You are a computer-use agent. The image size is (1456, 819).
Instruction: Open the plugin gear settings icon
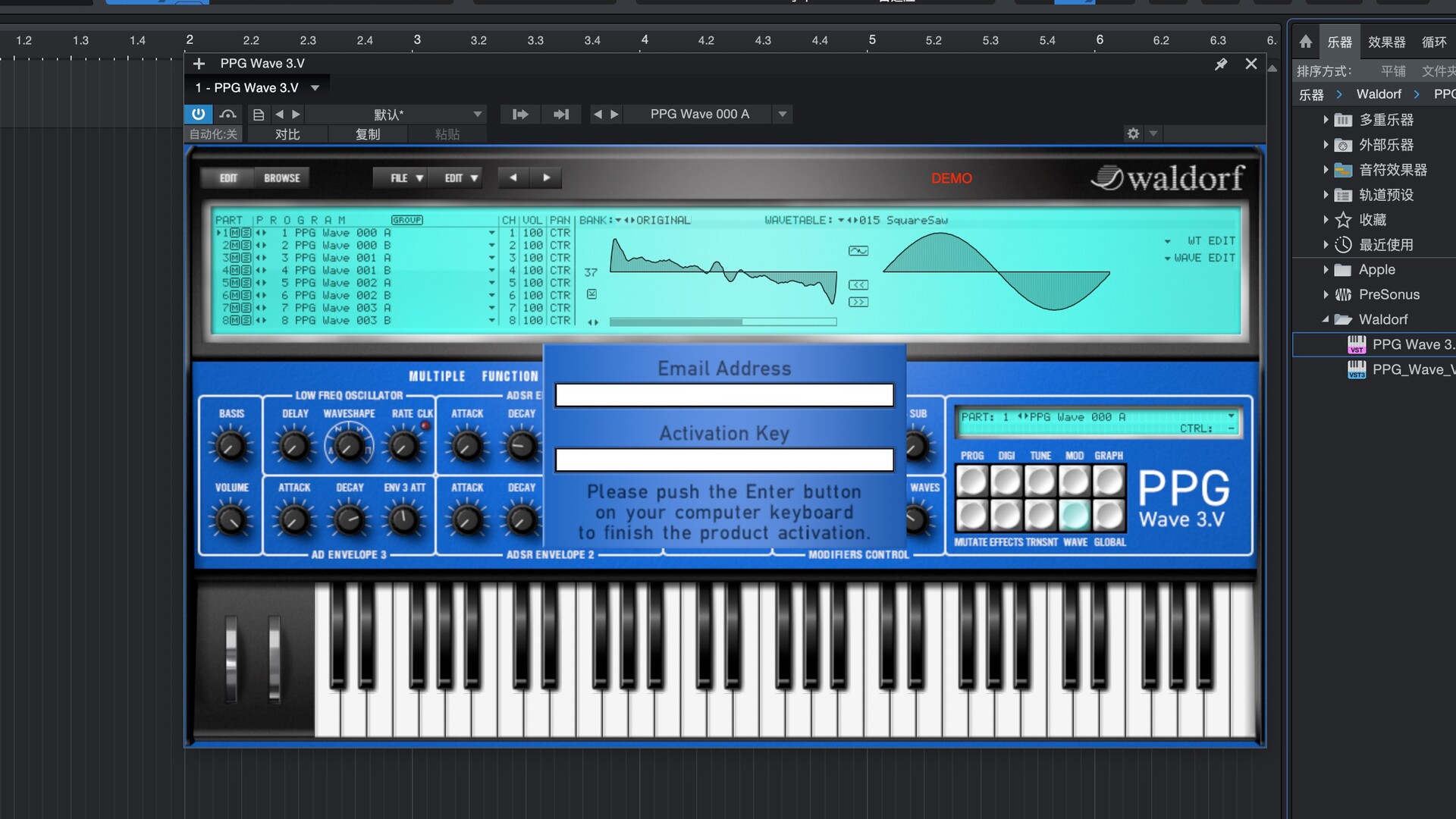[1133, 133]
